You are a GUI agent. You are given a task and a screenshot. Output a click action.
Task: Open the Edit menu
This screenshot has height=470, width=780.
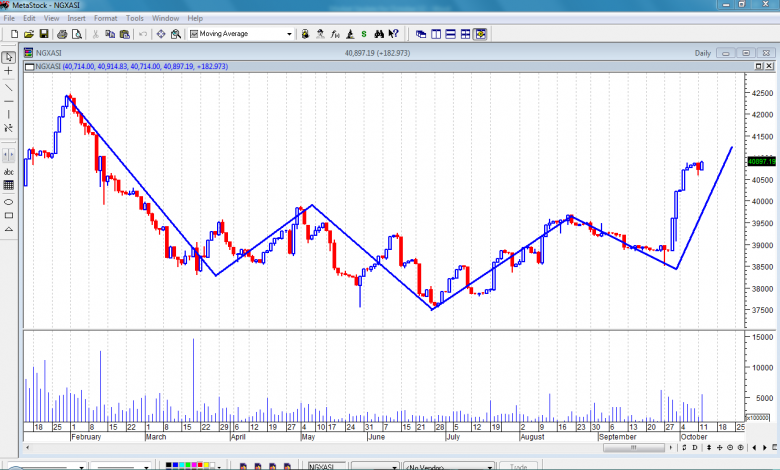[29, 18]
